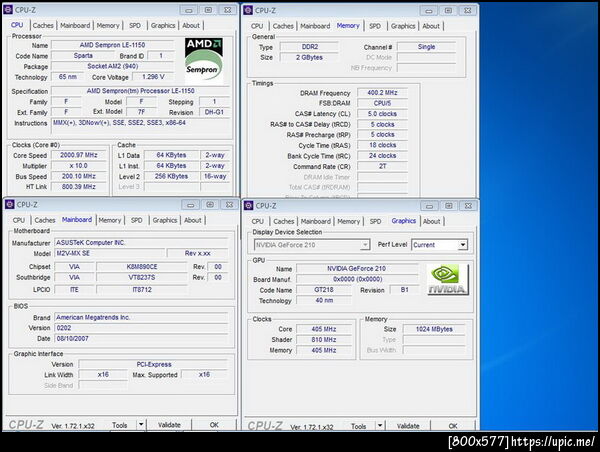Click Channel # value Single
The height and width of the screenshot is (452, 600).
coord(426,47)
